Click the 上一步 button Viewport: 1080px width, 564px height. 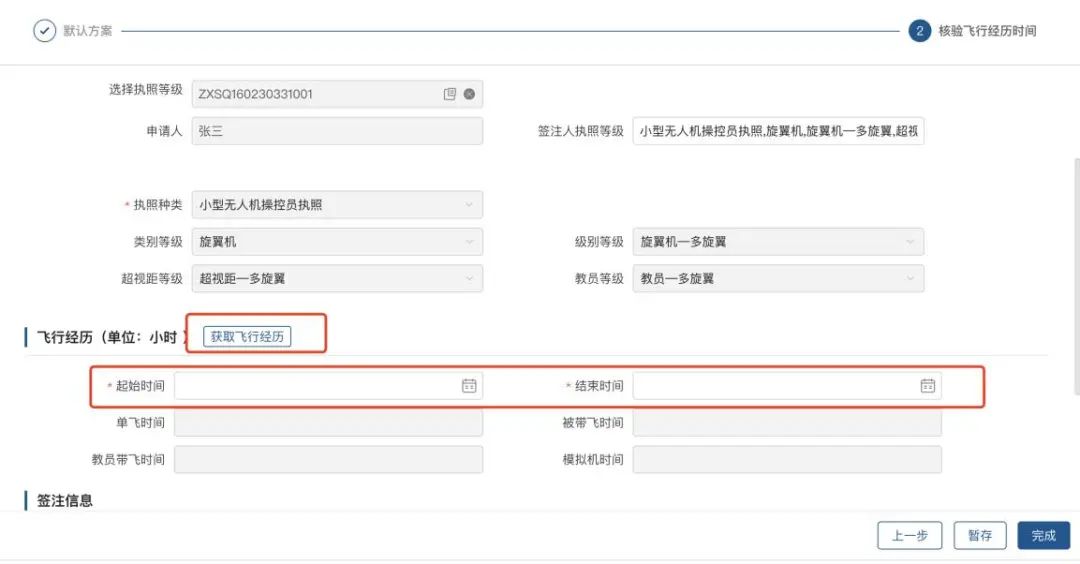tap(909, 535)
